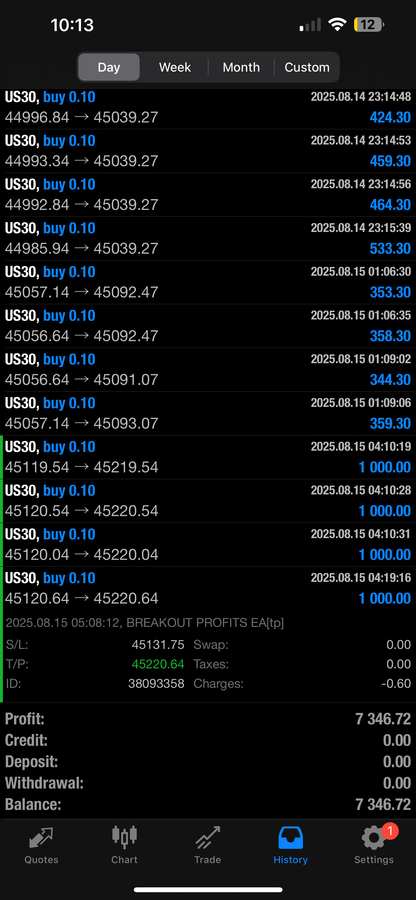This screenshot has height=900, width=416.
Task: Tap the Withdrawal row value
Action: pos(397,783)
